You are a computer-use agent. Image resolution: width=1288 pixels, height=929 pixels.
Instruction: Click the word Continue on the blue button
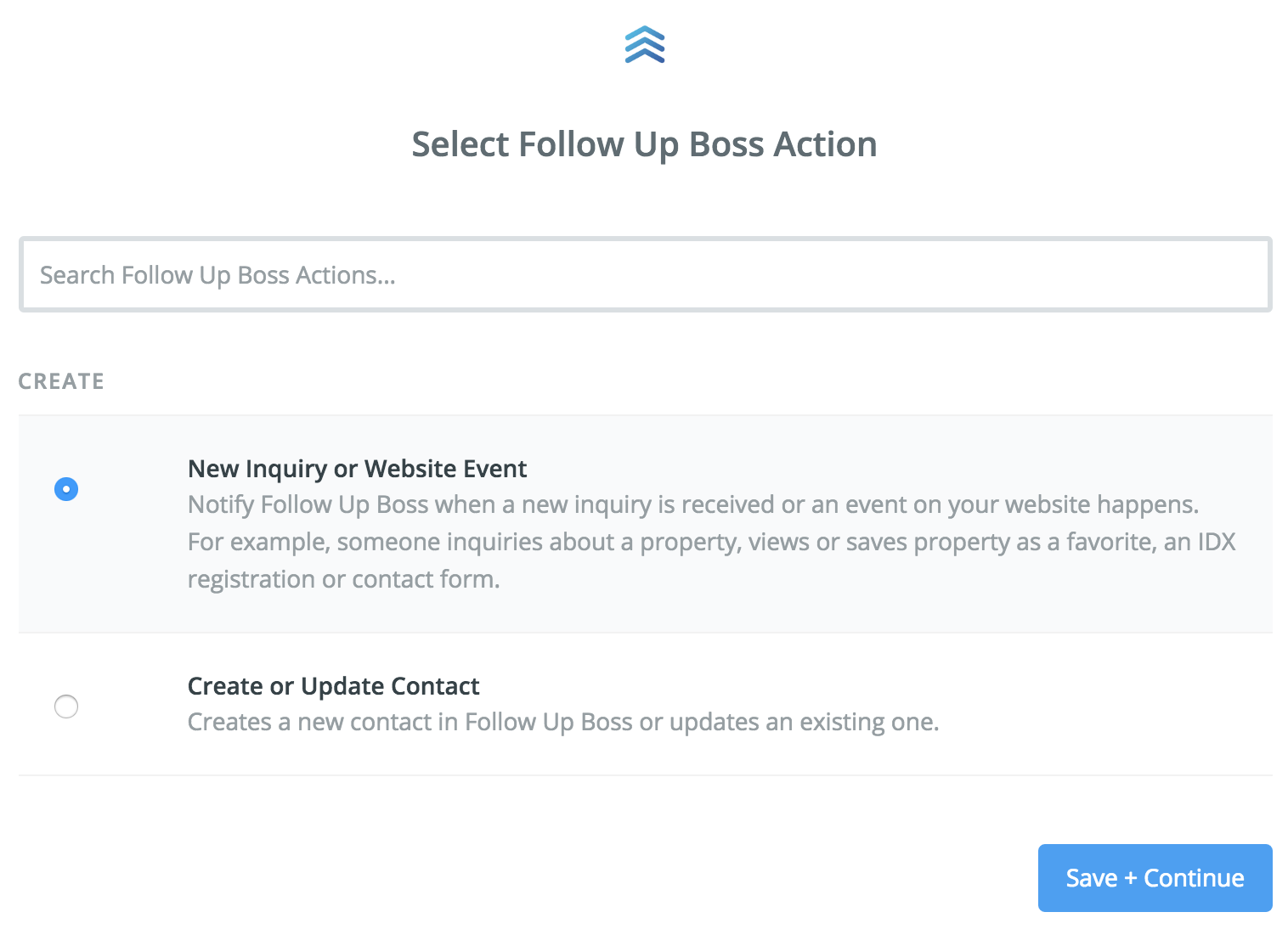(x=1194, y=878)
